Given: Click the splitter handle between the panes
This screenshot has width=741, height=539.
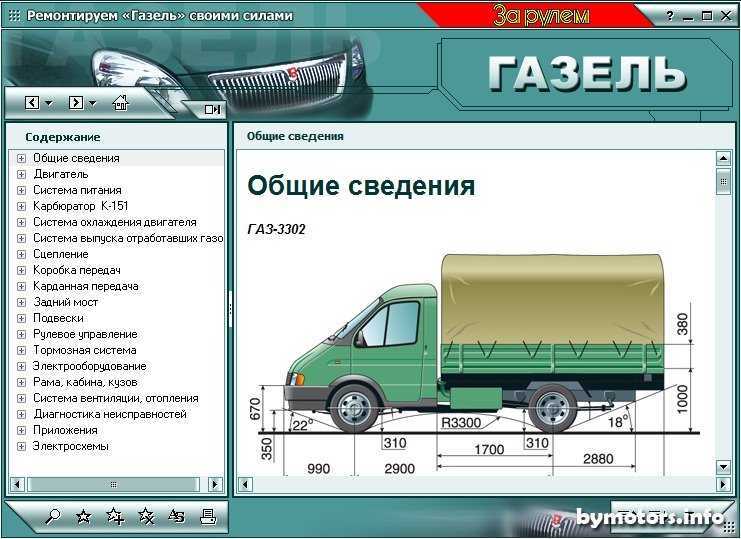Looking at the screenshot, I should (230, 309).
